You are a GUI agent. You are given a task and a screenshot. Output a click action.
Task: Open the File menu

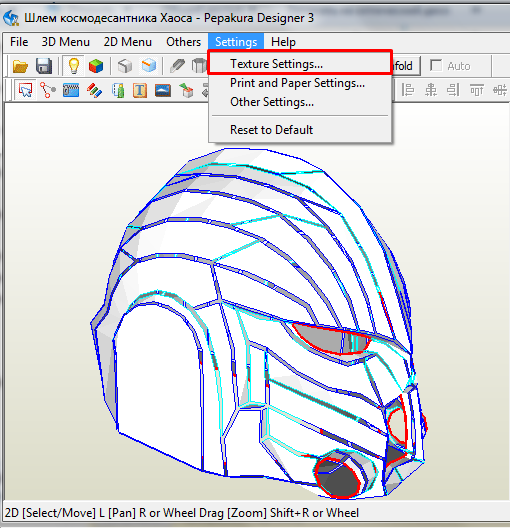[19, 42]
